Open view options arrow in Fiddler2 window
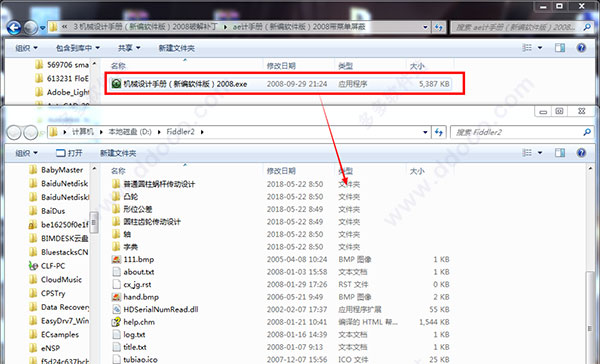The width and height of the screenshot is (600, 364). (540, 153)
